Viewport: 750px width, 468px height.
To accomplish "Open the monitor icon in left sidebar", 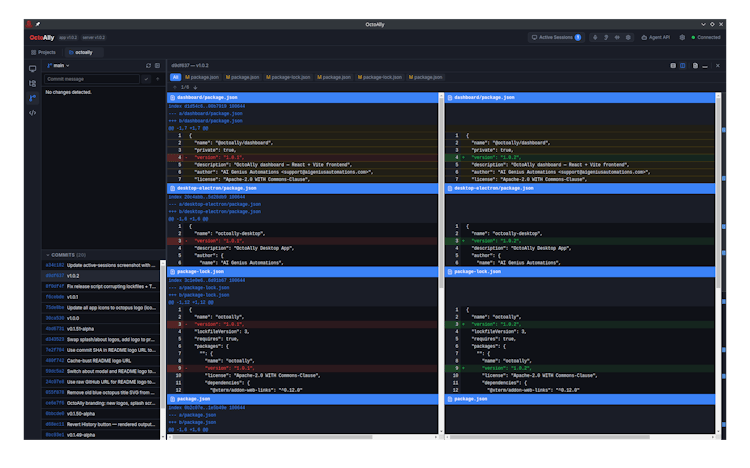I will (x=32, y=69).
